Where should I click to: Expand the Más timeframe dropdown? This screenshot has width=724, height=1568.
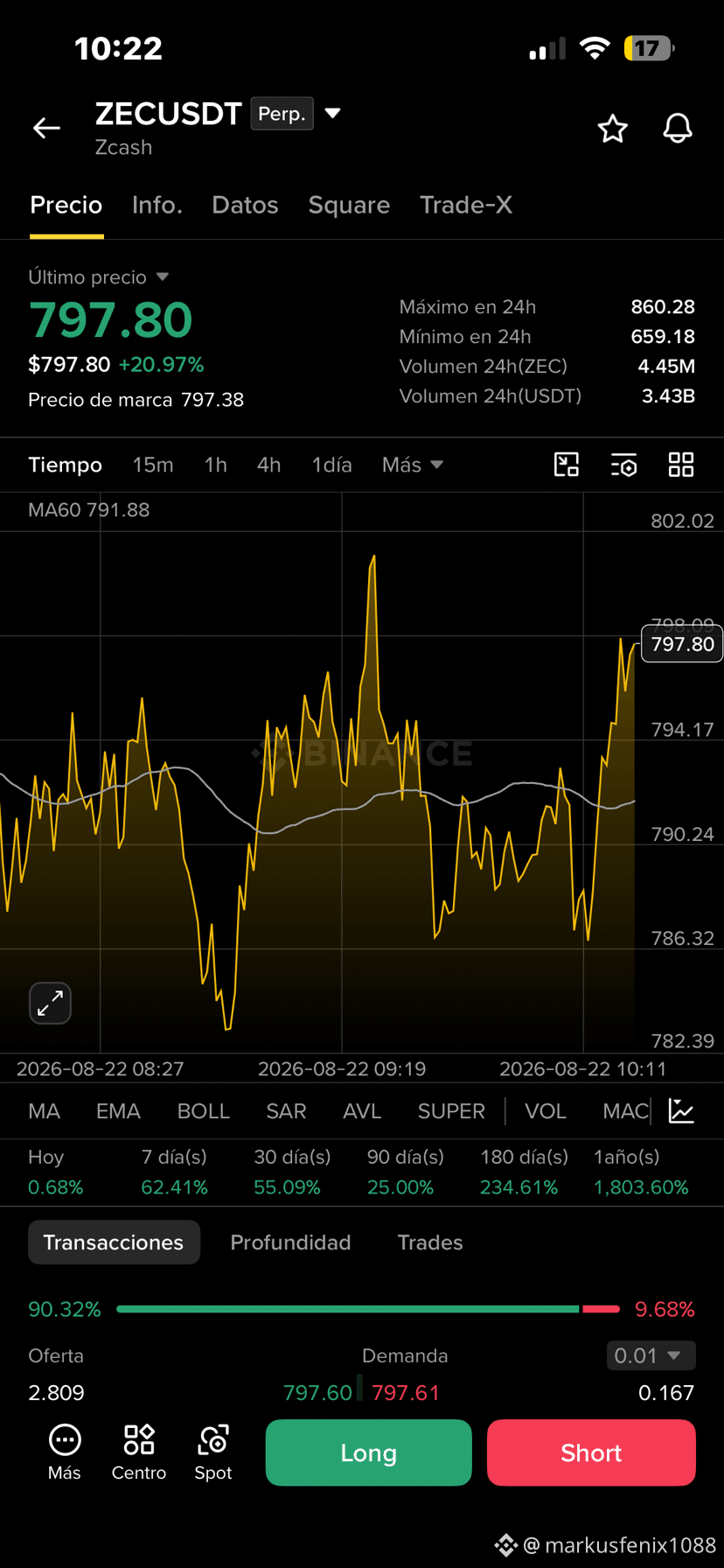[x=413, y=465]
